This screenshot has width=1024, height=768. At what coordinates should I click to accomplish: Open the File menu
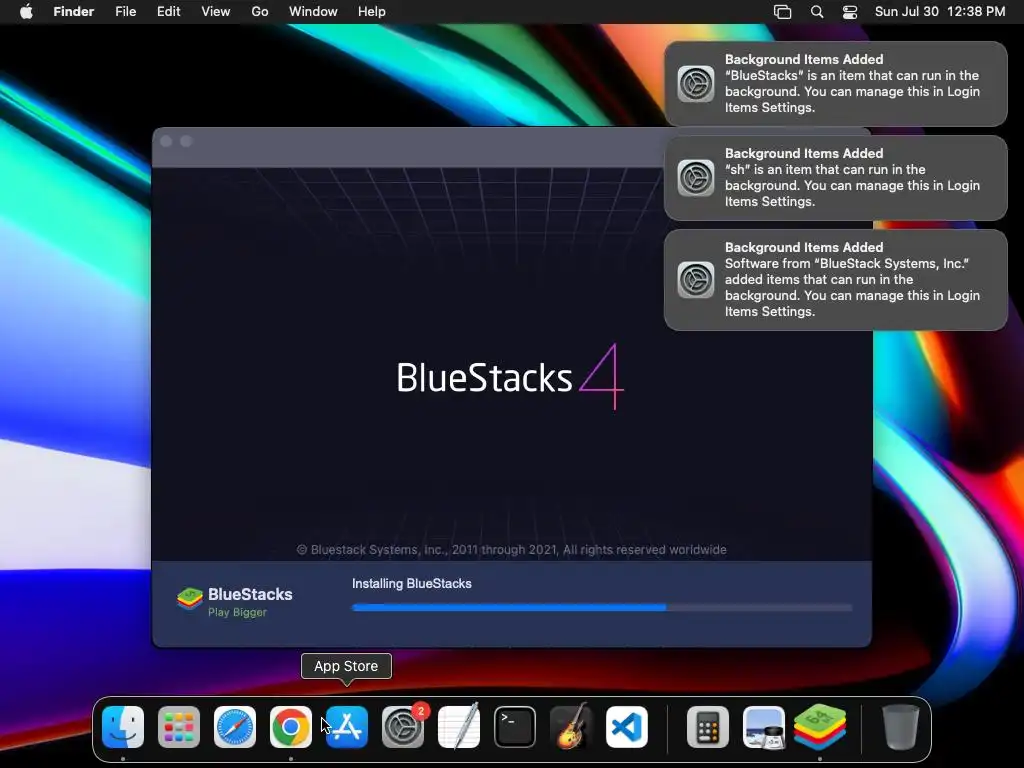pos(125,12)
